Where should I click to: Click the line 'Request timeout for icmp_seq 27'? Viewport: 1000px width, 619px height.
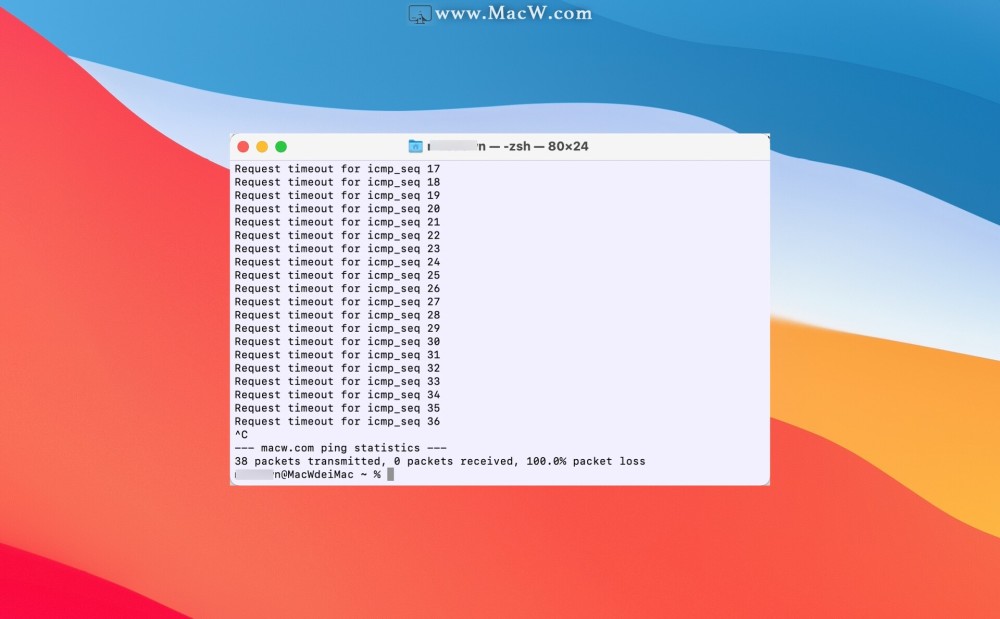pos(337,302)
